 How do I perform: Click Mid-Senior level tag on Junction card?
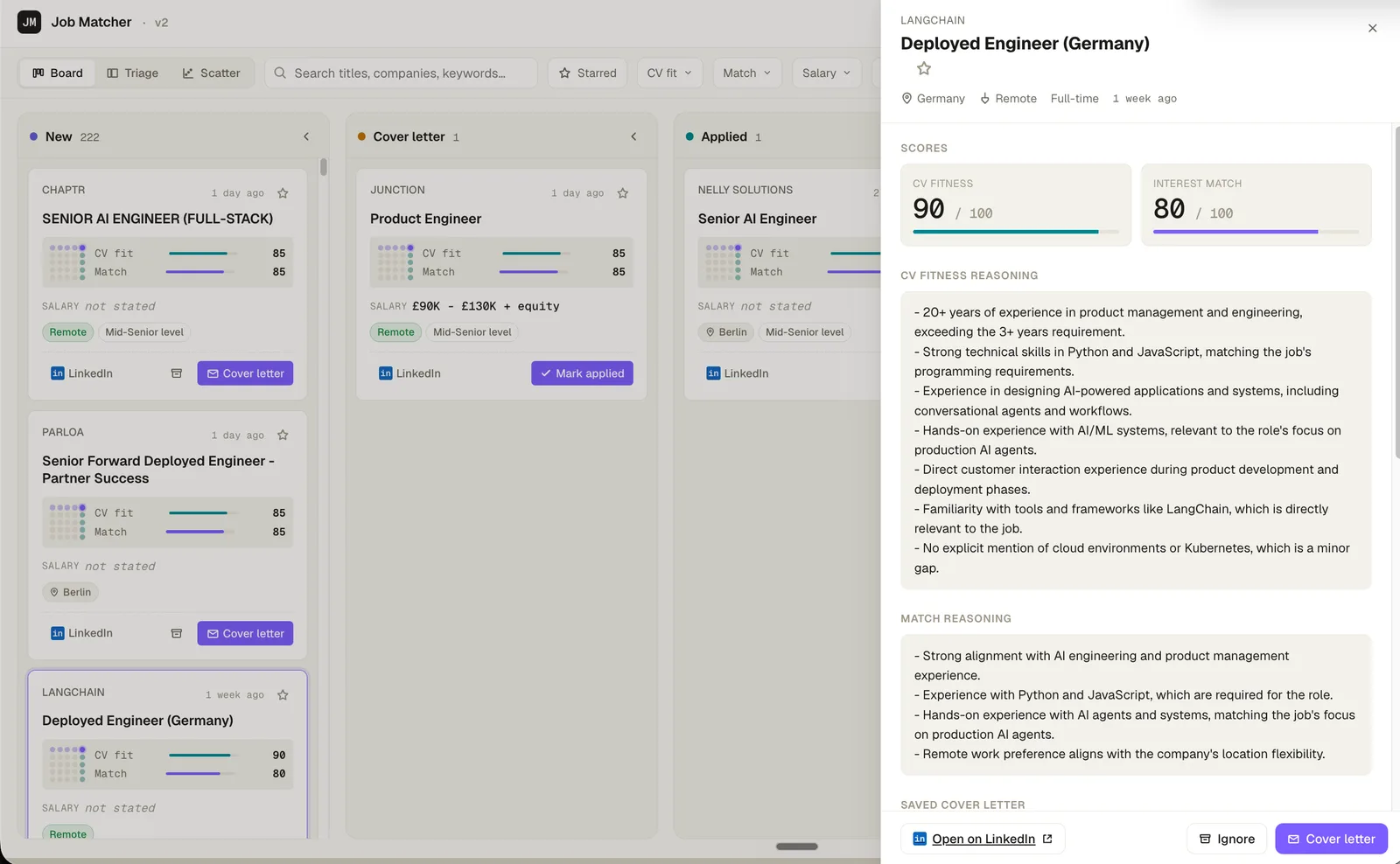472,332
